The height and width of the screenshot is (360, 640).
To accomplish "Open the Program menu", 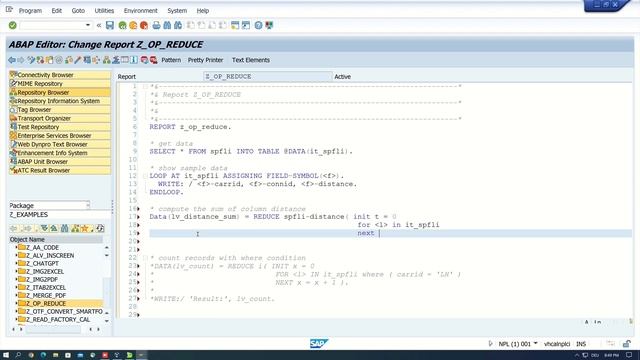I will 30,11.
